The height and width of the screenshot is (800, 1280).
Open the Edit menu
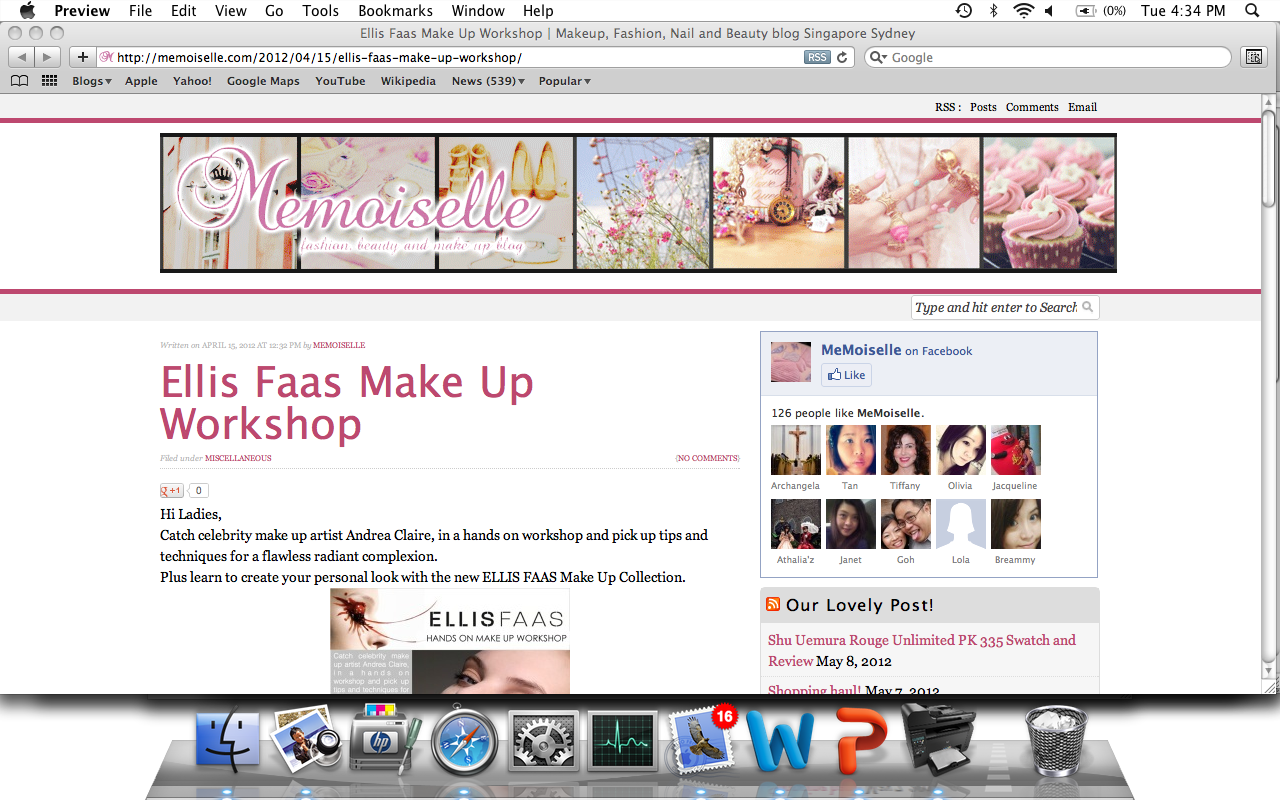pos(183,11)
